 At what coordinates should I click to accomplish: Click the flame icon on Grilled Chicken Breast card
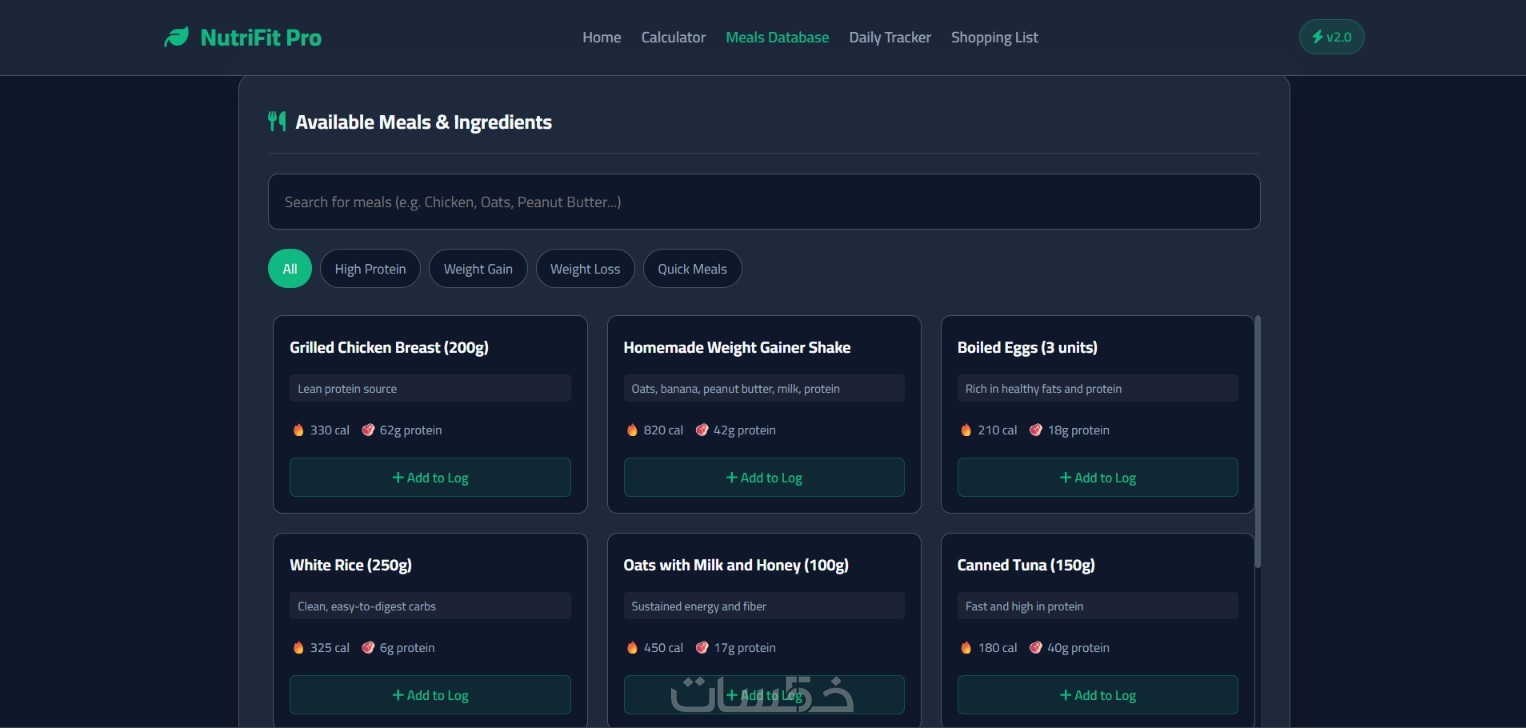[298, 430]
